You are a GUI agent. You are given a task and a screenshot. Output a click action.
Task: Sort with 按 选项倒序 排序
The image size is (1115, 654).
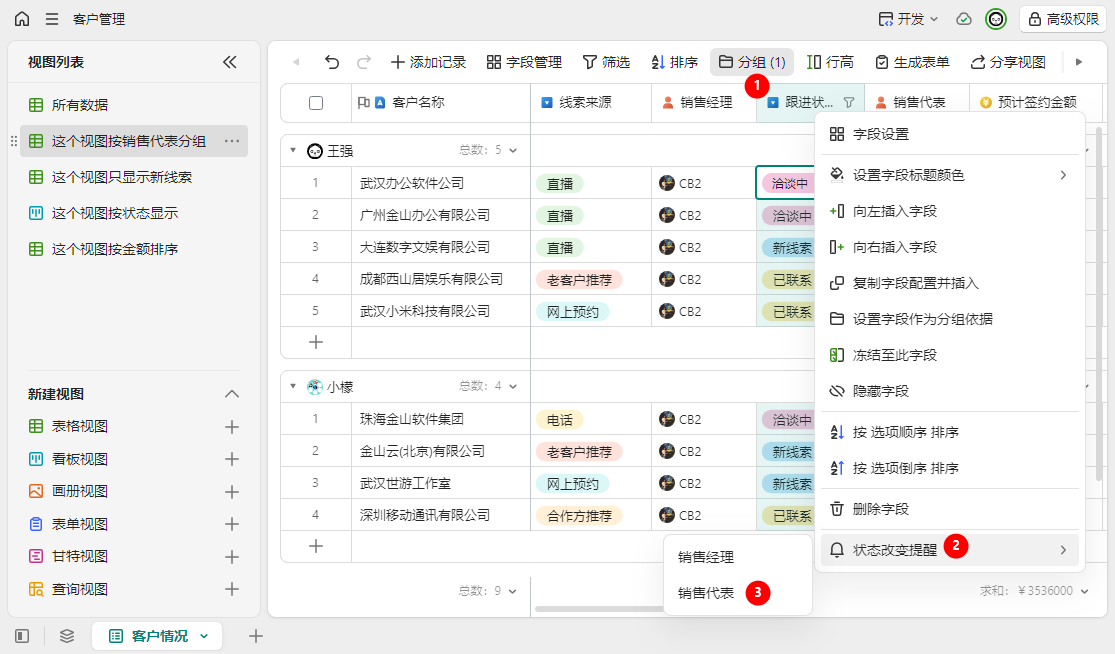tap(950, 468)
